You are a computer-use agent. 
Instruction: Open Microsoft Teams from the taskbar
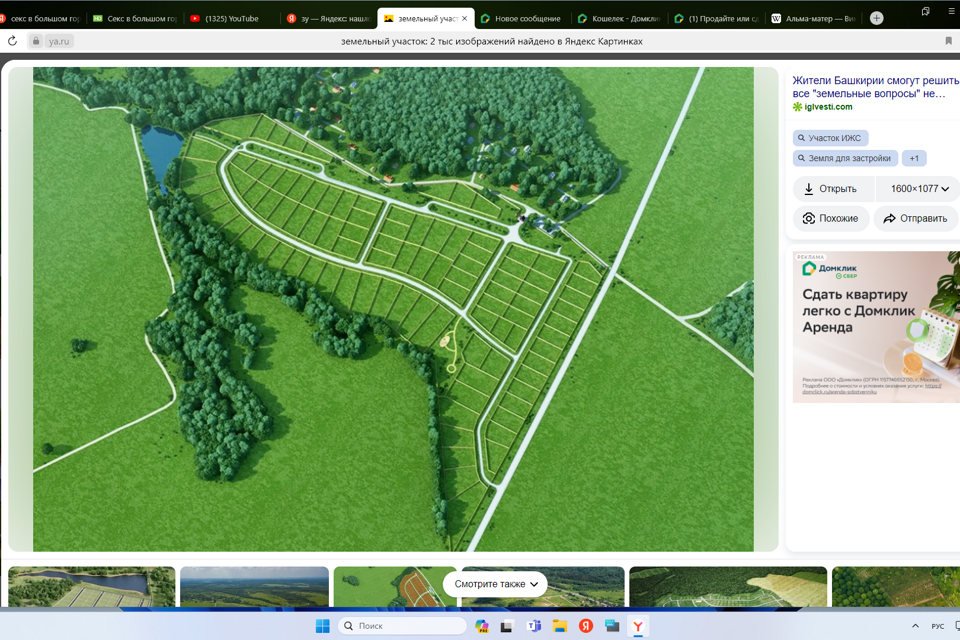coord(534,626)
